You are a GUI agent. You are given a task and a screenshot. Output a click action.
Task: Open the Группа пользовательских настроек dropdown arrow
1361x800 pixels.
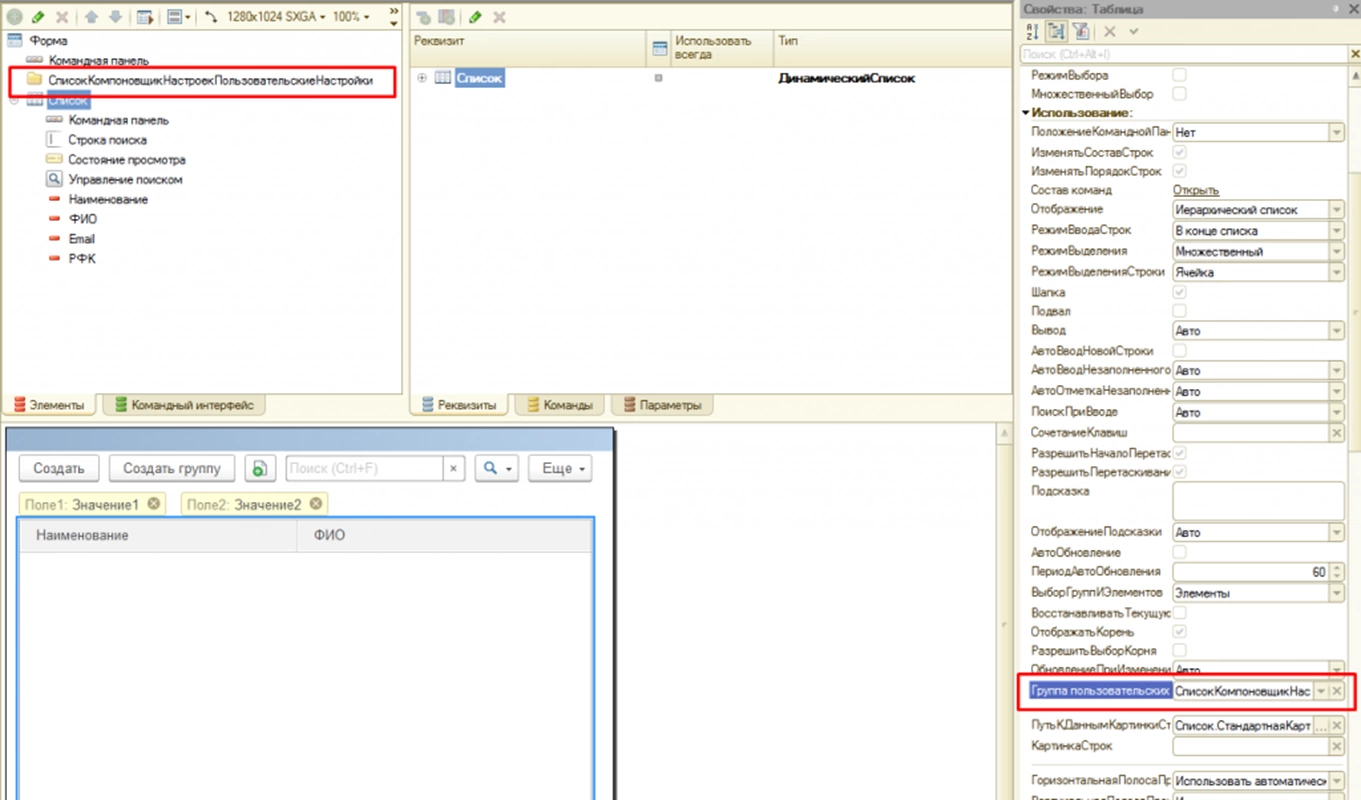click(x=1321, y=691)
